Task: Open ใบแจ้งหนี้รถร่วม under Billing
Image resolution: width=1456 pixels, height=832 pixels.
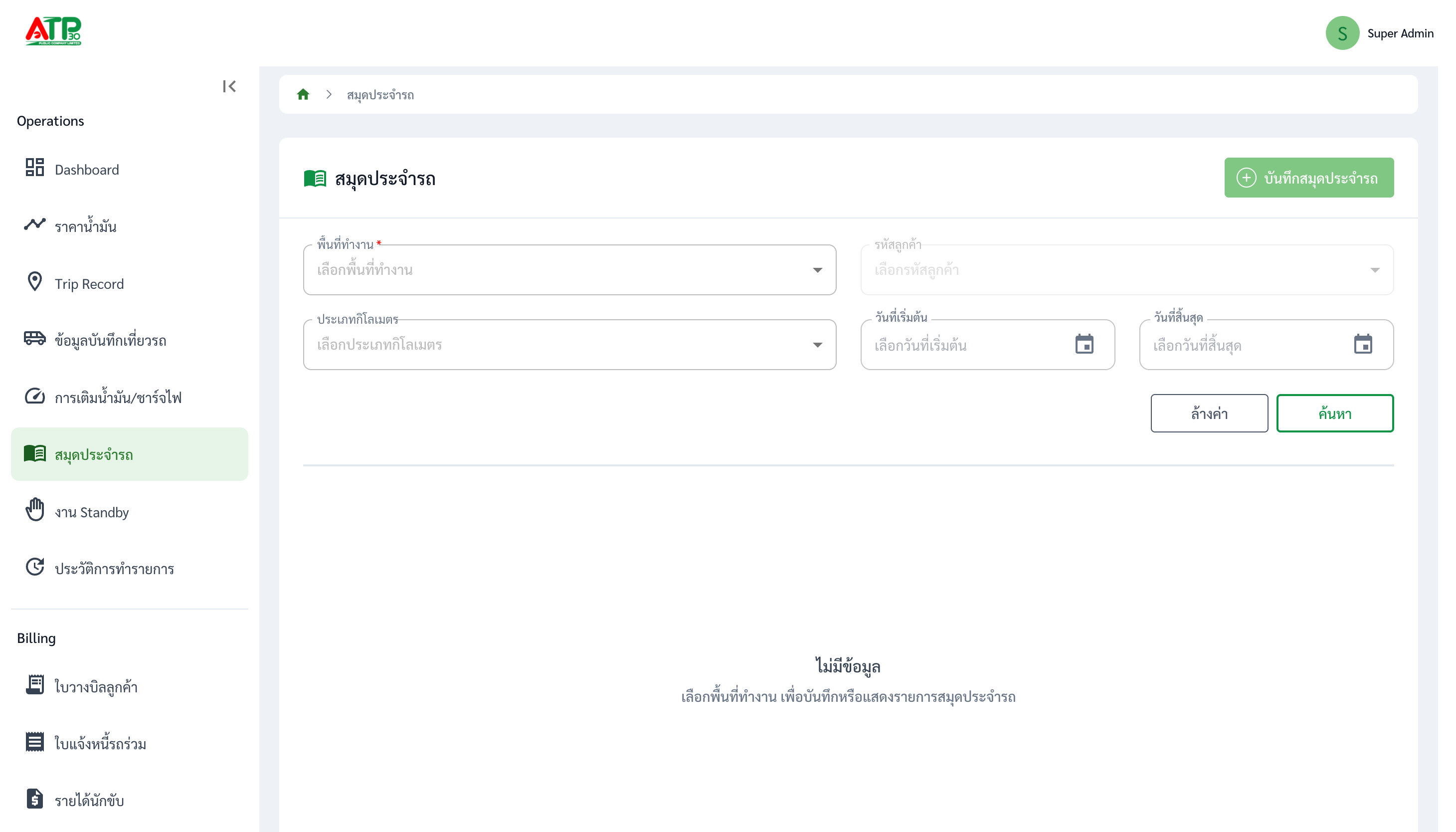Action: [130, 744]
